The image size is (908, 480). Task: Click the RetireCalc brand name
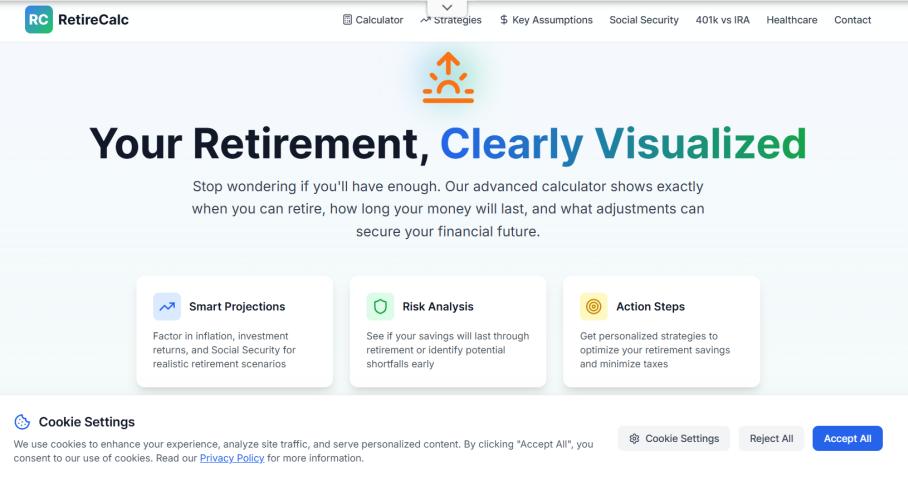(x=93, y=20)
